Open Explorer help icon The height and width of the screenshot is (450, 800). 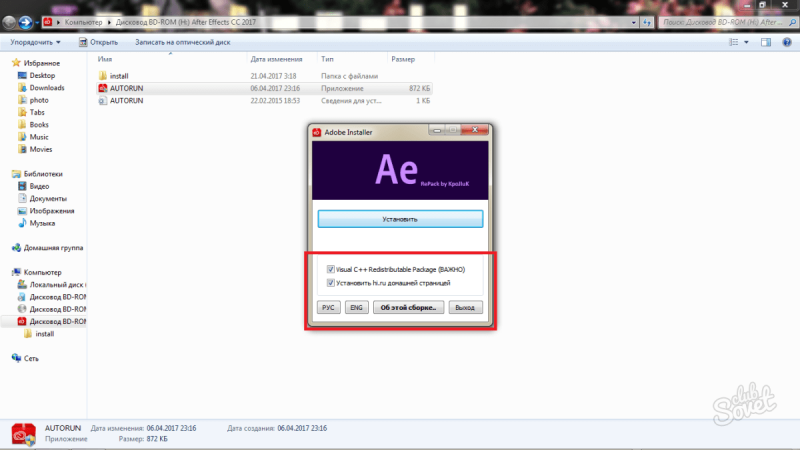coord(787,42)
